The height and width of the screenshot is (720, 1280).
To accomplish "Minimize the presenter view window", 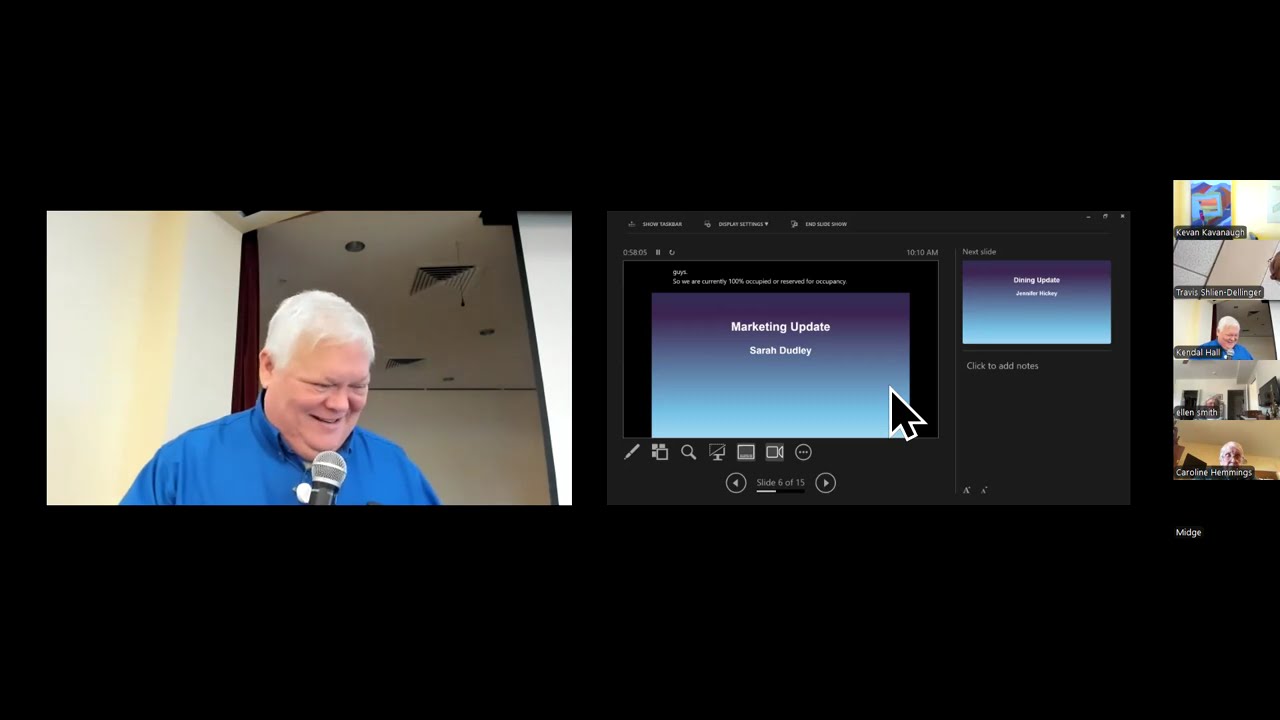I will 1088,216.
